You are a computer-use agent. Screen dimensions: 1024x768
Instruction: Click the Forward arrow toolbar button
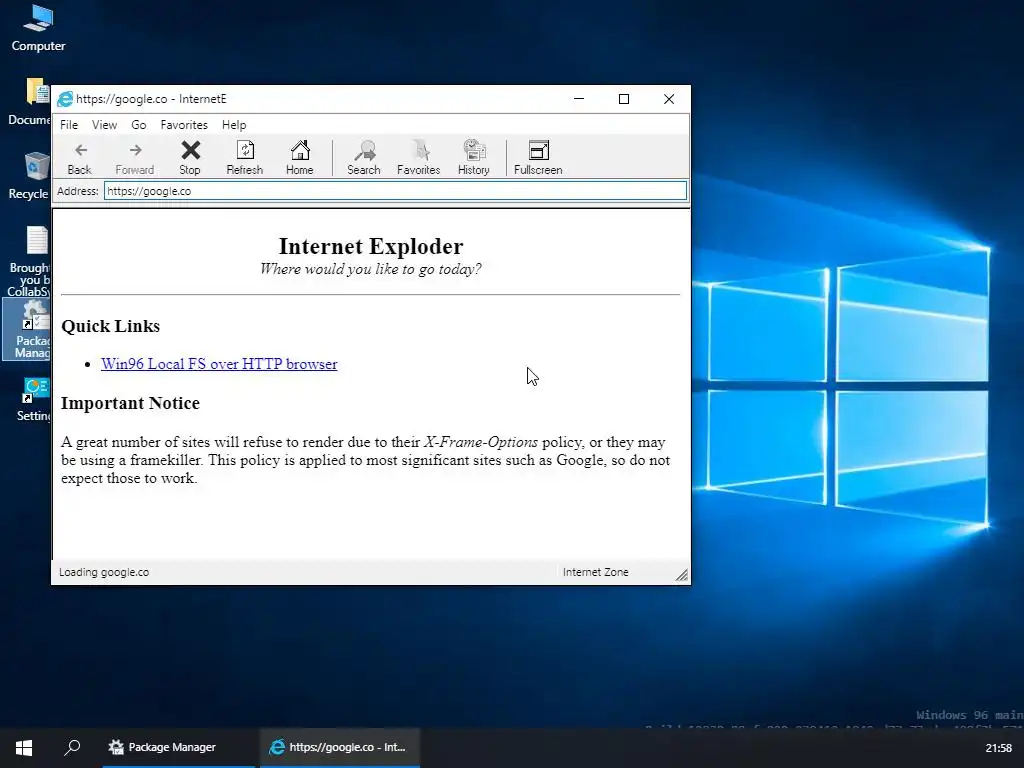135,158
